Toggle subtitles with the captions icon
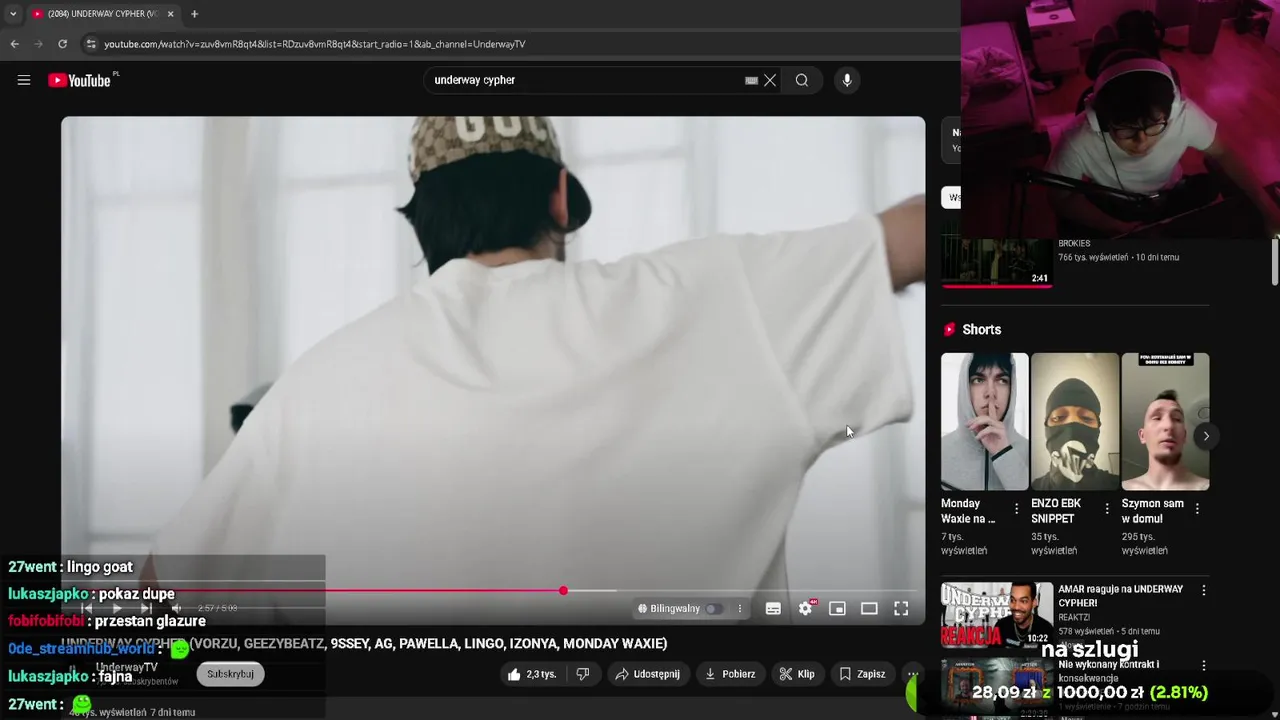The width and height of the screenshot is (1280, 720). point(773,608)
